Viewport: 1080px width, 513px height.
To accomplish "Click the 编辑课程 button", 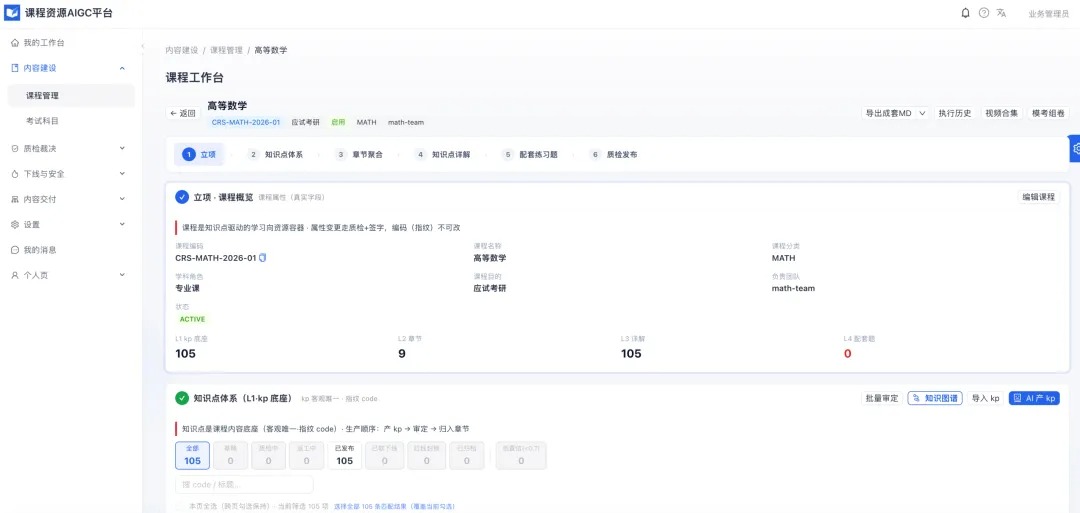I will pos(1039,197).
